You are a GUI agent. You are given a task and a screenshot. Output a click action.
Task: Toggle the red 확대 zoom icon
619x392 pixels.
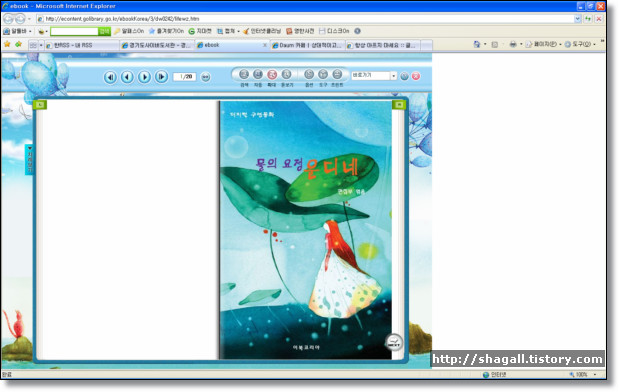tap(272, 74)
